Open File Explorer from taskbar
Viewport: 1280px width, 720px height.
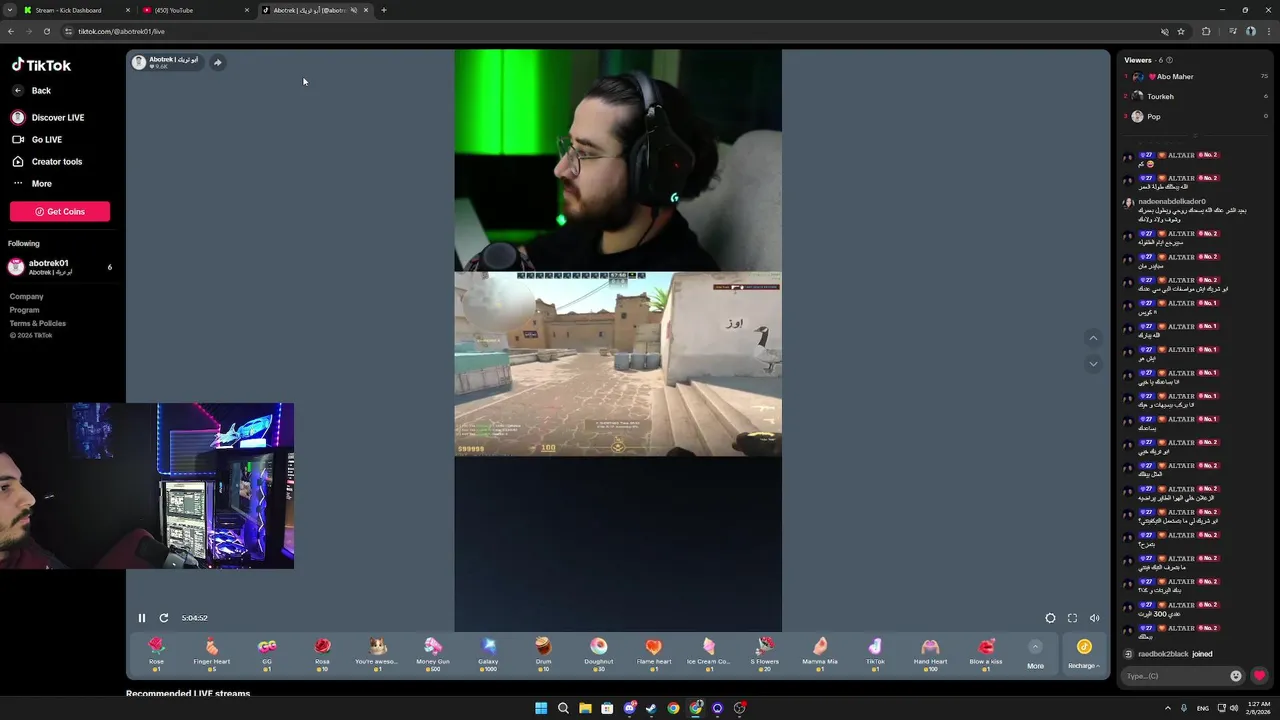585,708
